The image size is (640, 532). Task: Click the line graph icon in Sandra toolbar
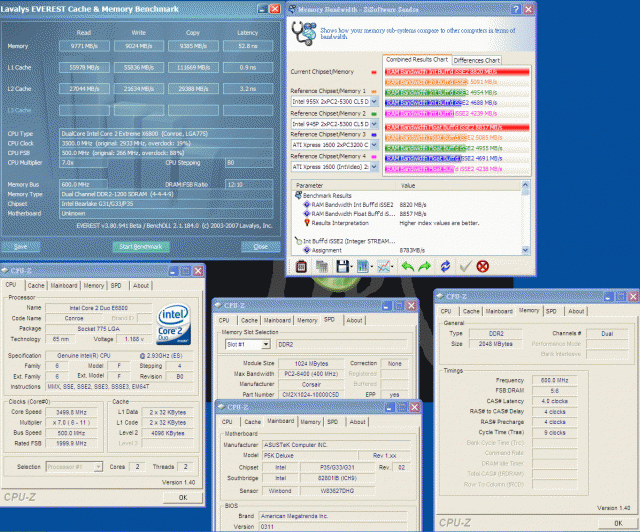point(383,267)
